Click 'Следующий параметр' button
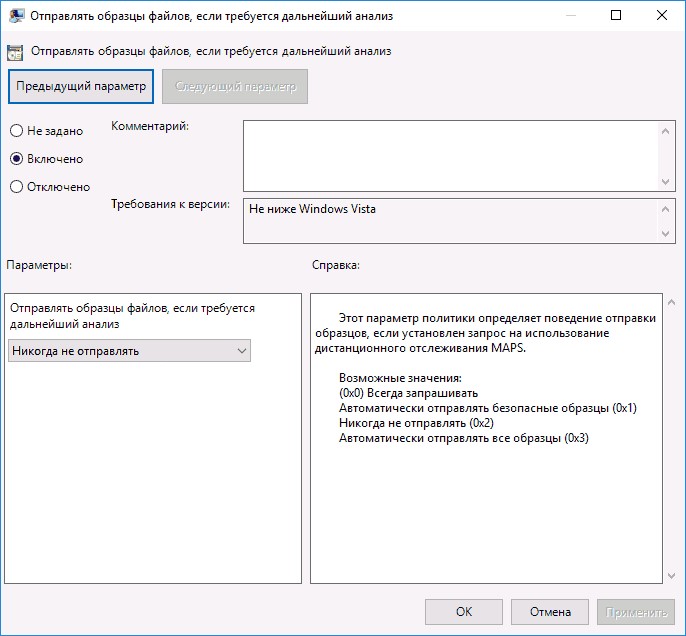 [235, 86]
